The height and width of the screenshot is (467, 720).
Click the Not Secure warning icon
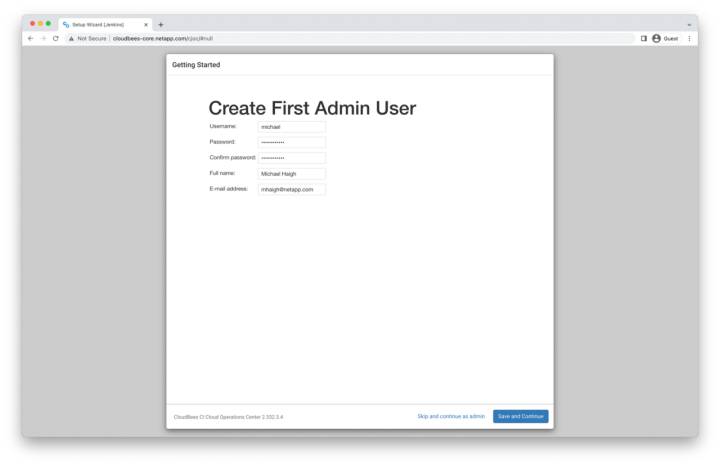pyautogui.click(x=71, y=38)
